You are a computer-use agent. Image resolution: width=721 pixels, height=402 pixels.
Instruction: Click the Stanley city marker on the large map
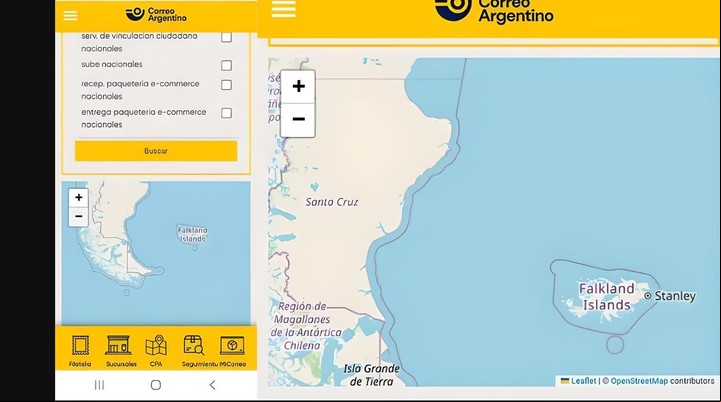[x=647, y=296]
